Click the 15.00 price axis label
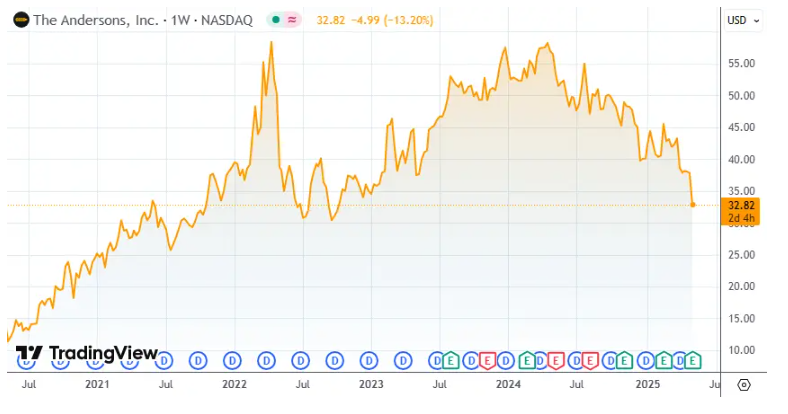 [741, 319]
